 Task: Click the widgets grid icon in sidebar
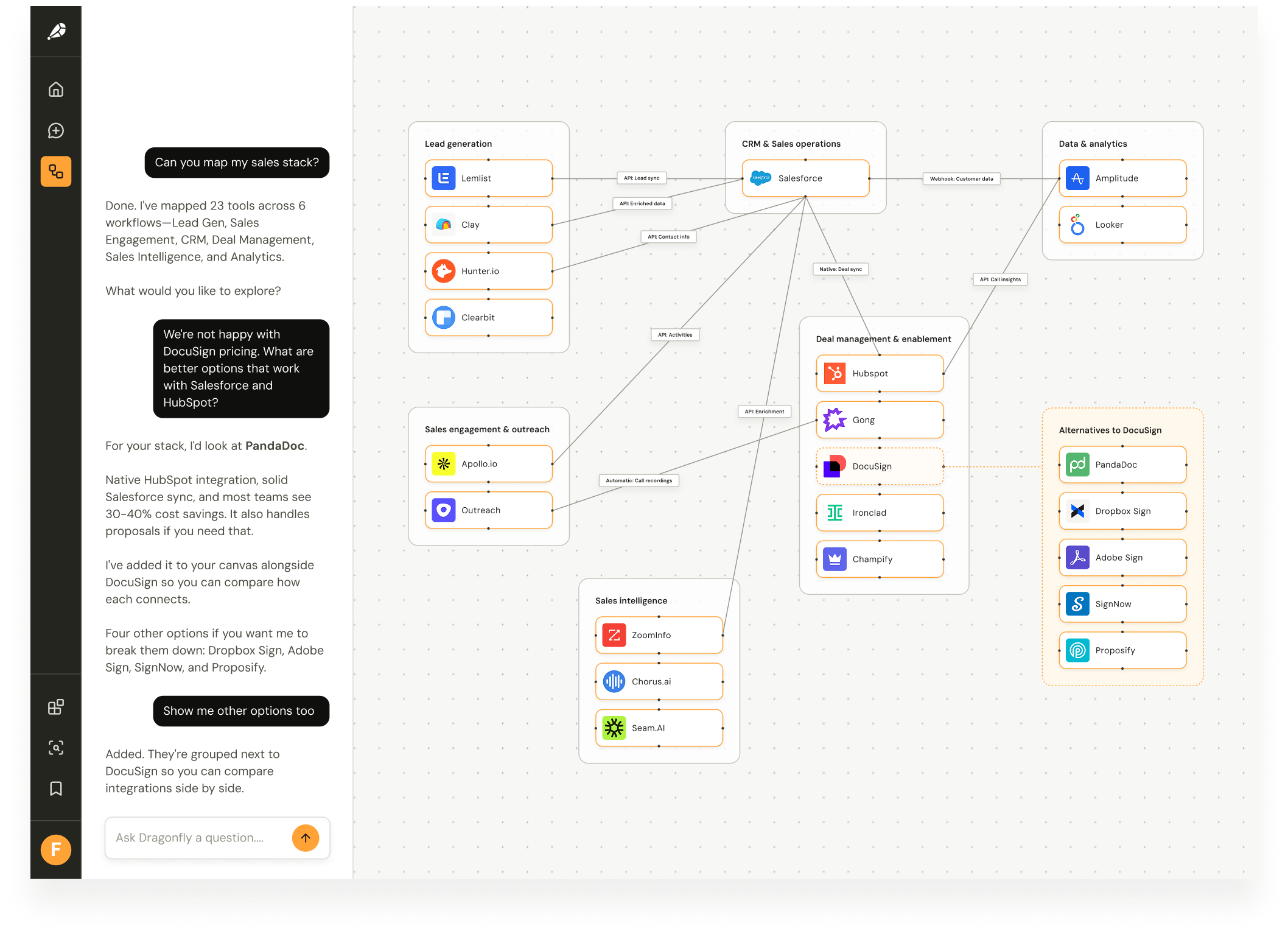pyautogui.click(x=56, y=707)
